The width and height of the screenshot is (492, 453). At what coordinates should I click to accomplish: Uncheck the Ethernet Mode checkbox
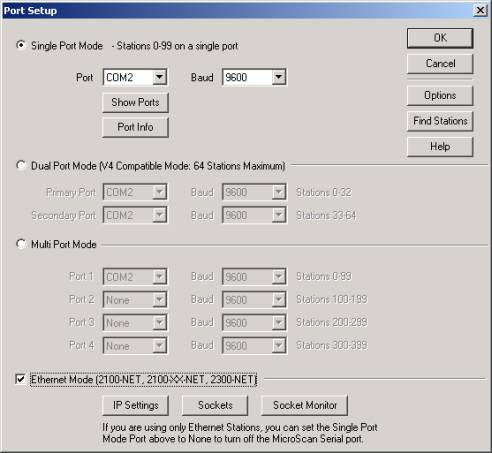[x=20, y=379]
